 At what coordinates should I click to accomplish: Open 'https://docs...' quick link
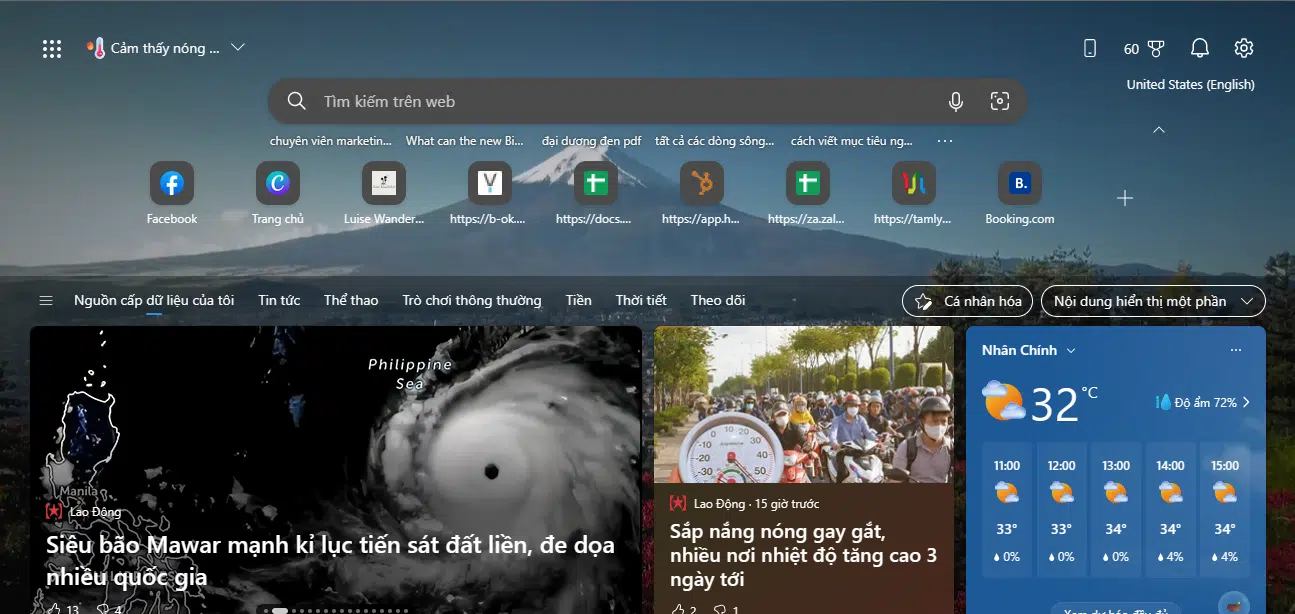596,184
